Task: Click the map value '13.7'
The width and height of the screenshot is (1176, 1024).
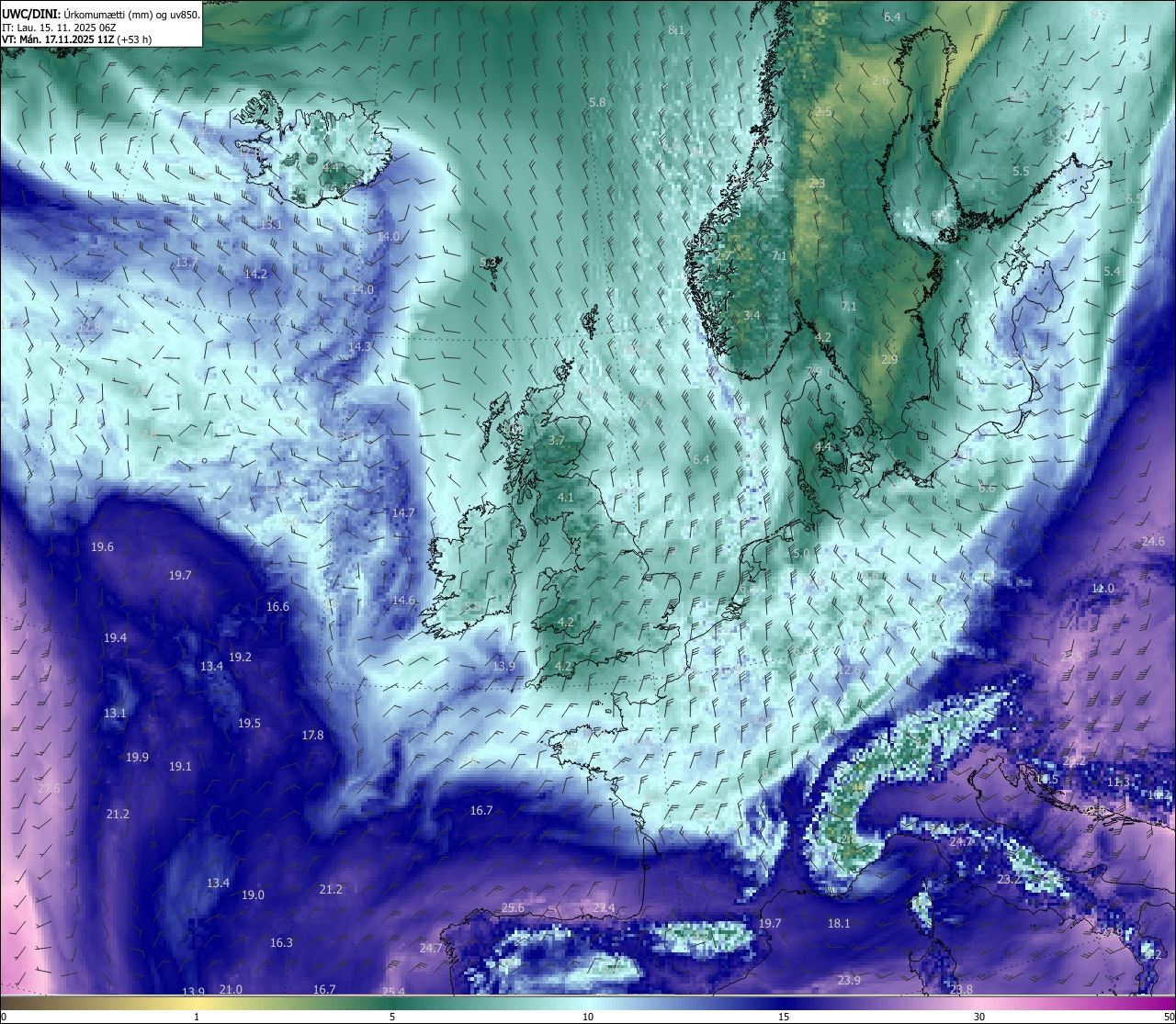Action: coord(186,263)
